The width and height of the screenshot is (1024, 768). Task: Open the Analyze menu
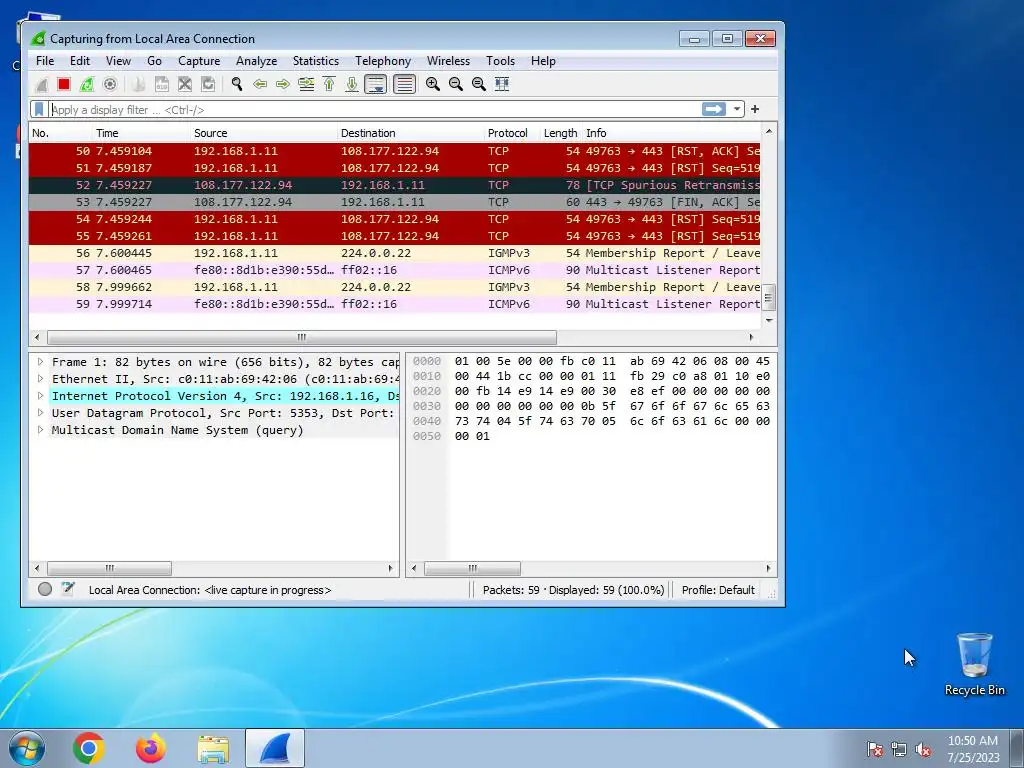(256, 61)
